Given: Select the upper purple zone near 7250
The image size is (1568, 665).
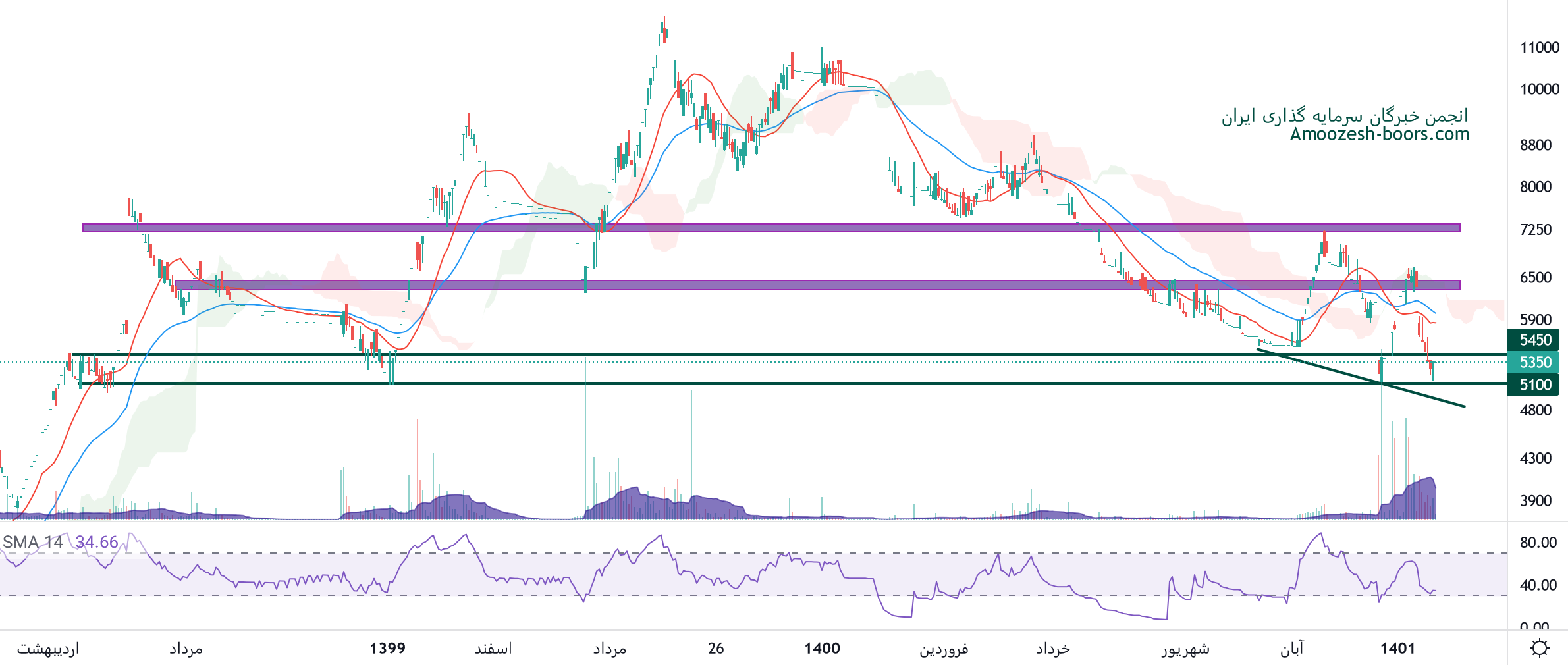Looking at the screenshot, I should point(770,228).
